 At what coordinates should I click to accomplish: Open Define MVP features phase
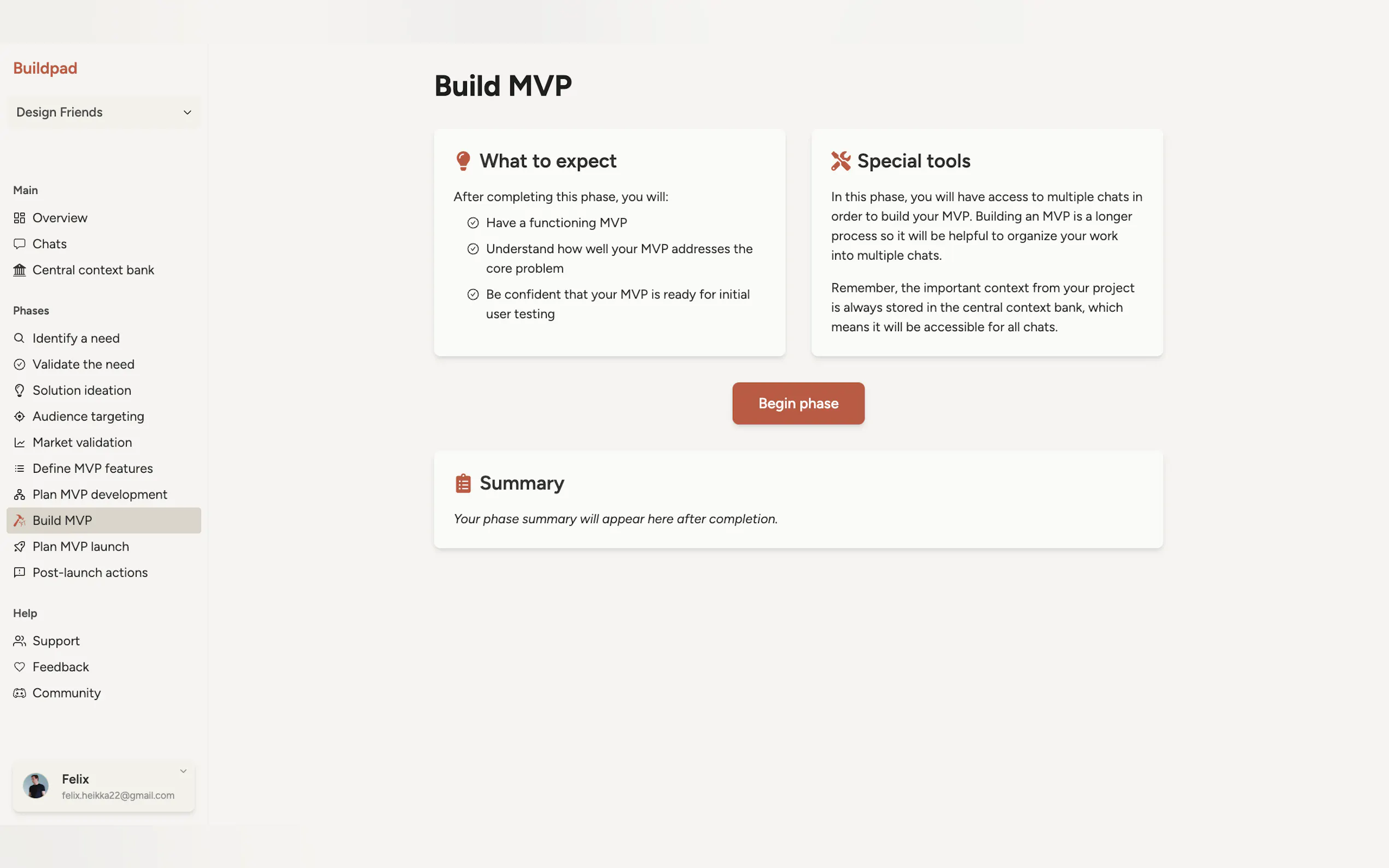pyautogui.click(x=92, y=468)
